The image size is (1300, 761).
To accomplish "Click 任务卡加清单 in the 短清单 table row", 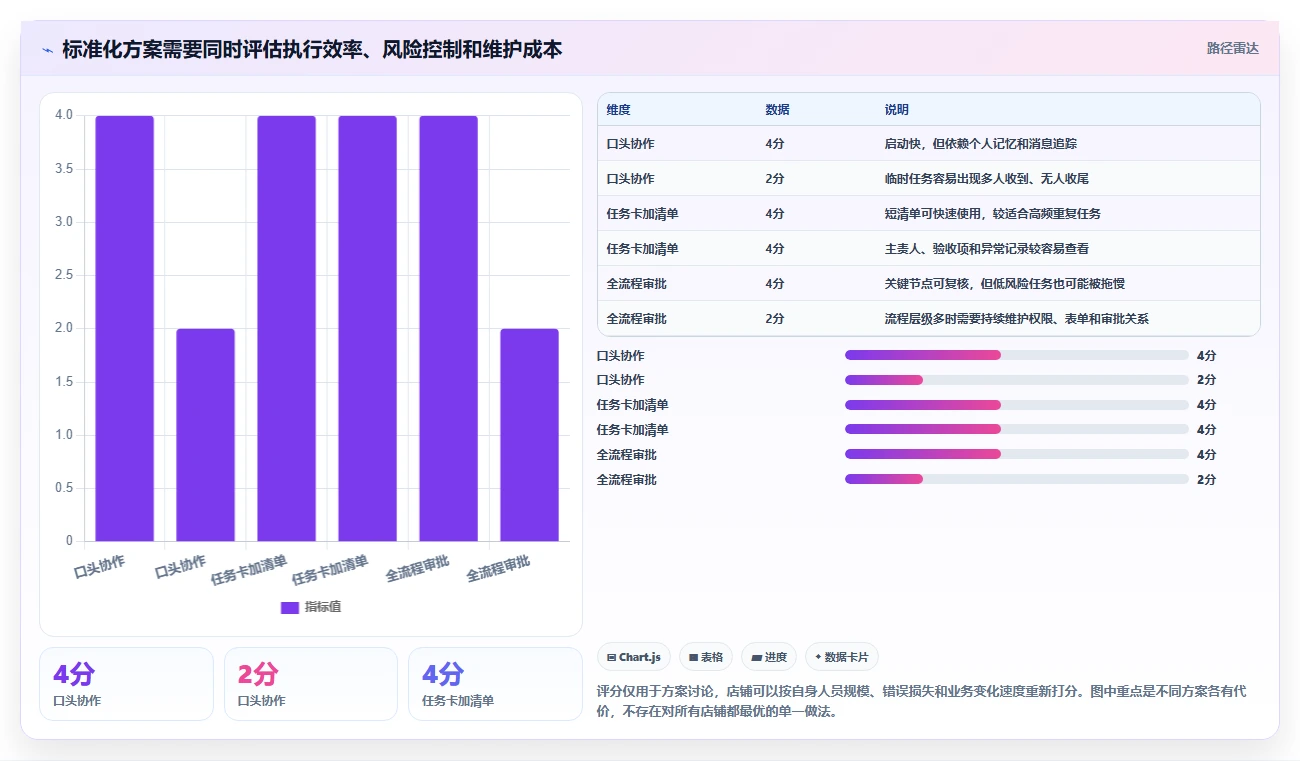I will 643,214.
